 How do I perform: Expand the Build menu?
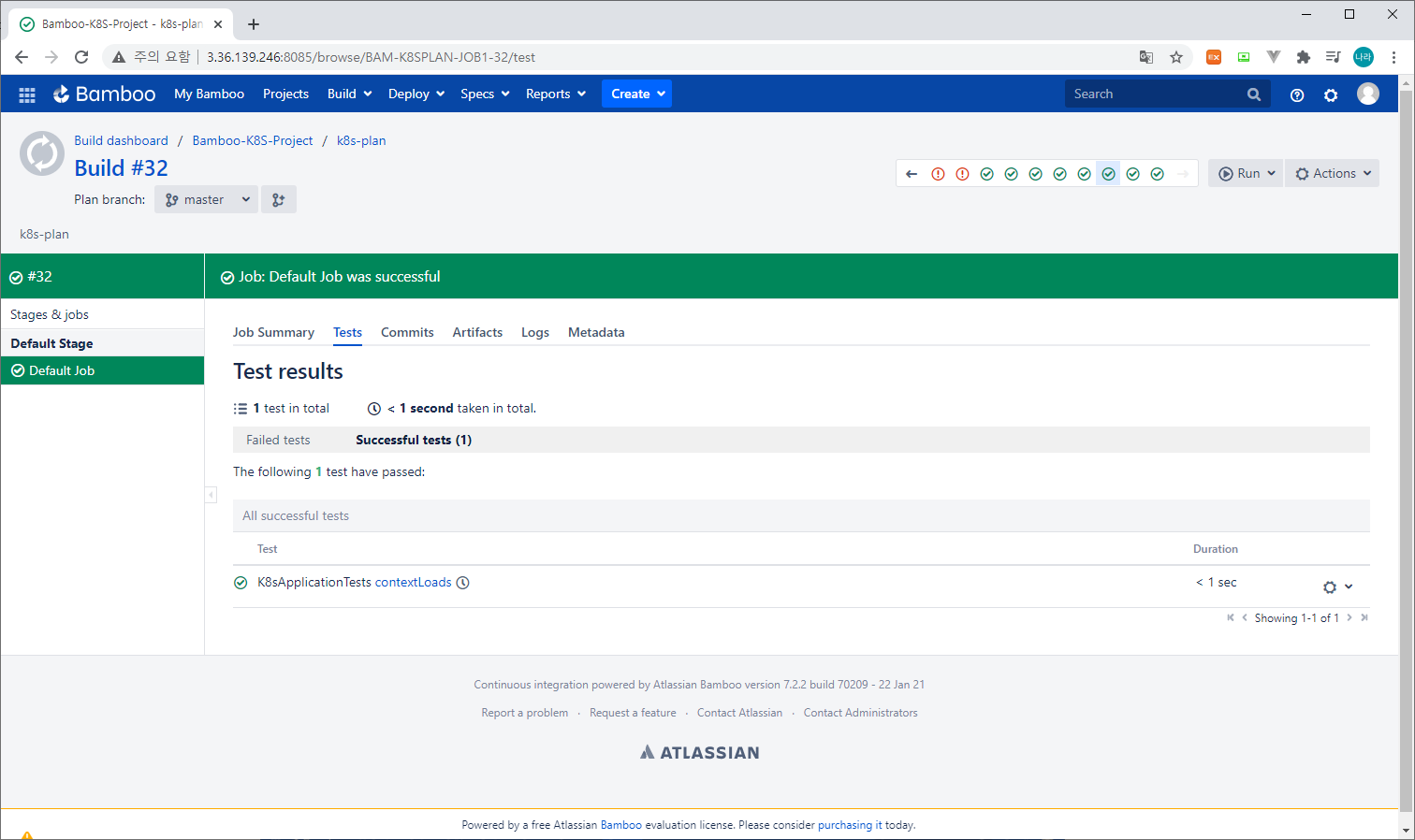(x=350, y=94)
